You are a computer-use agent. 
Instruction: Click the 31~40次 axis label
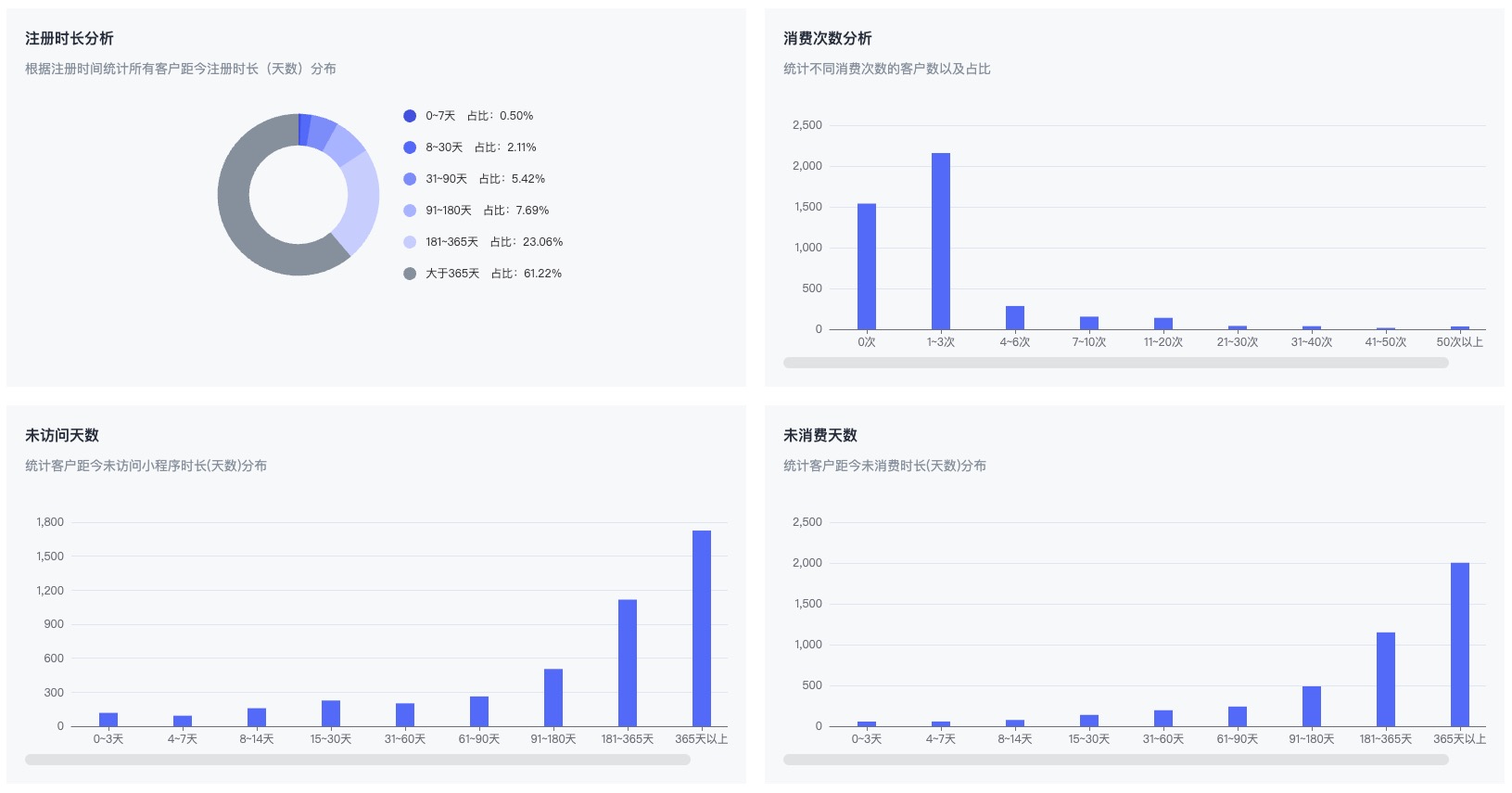click(x=1312, y=342)
